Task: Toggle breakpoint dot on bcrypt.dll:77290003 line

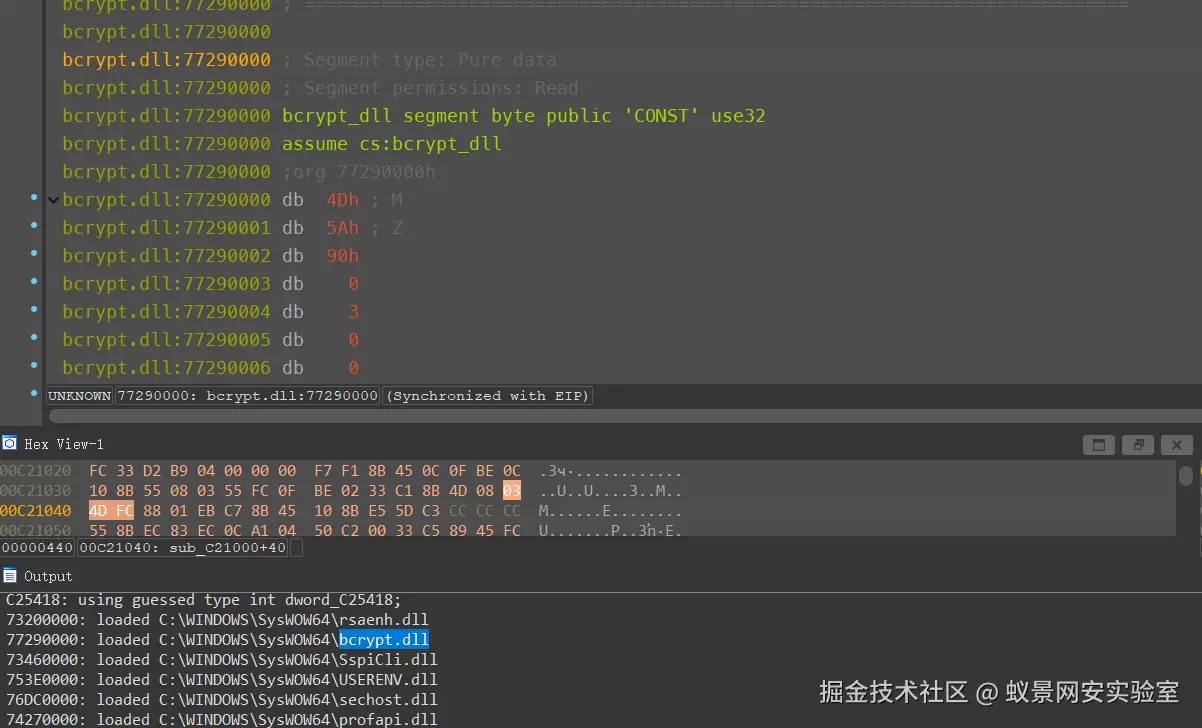Action: [34, 282]
